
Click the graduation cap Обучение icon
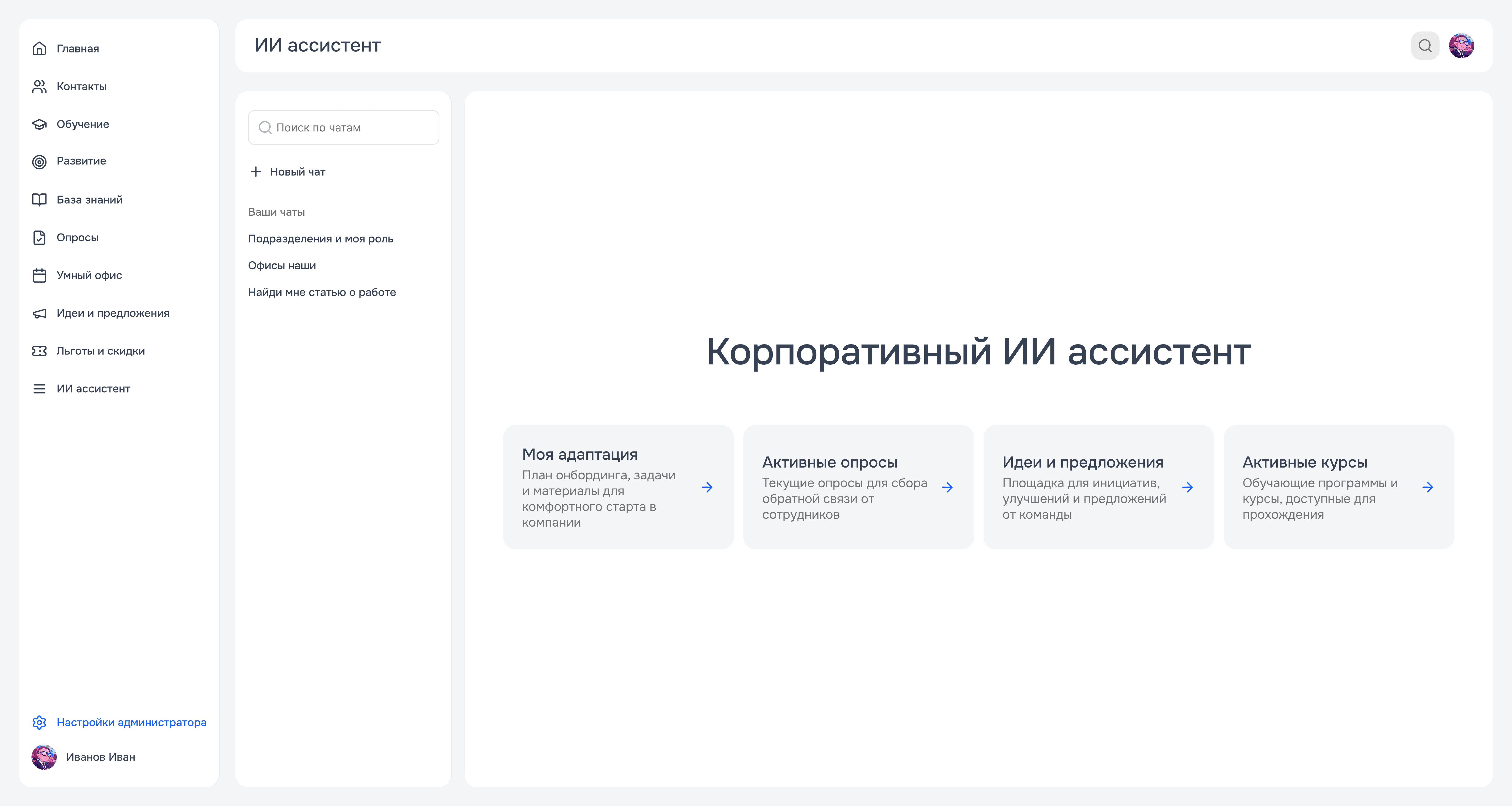[39, 124]
